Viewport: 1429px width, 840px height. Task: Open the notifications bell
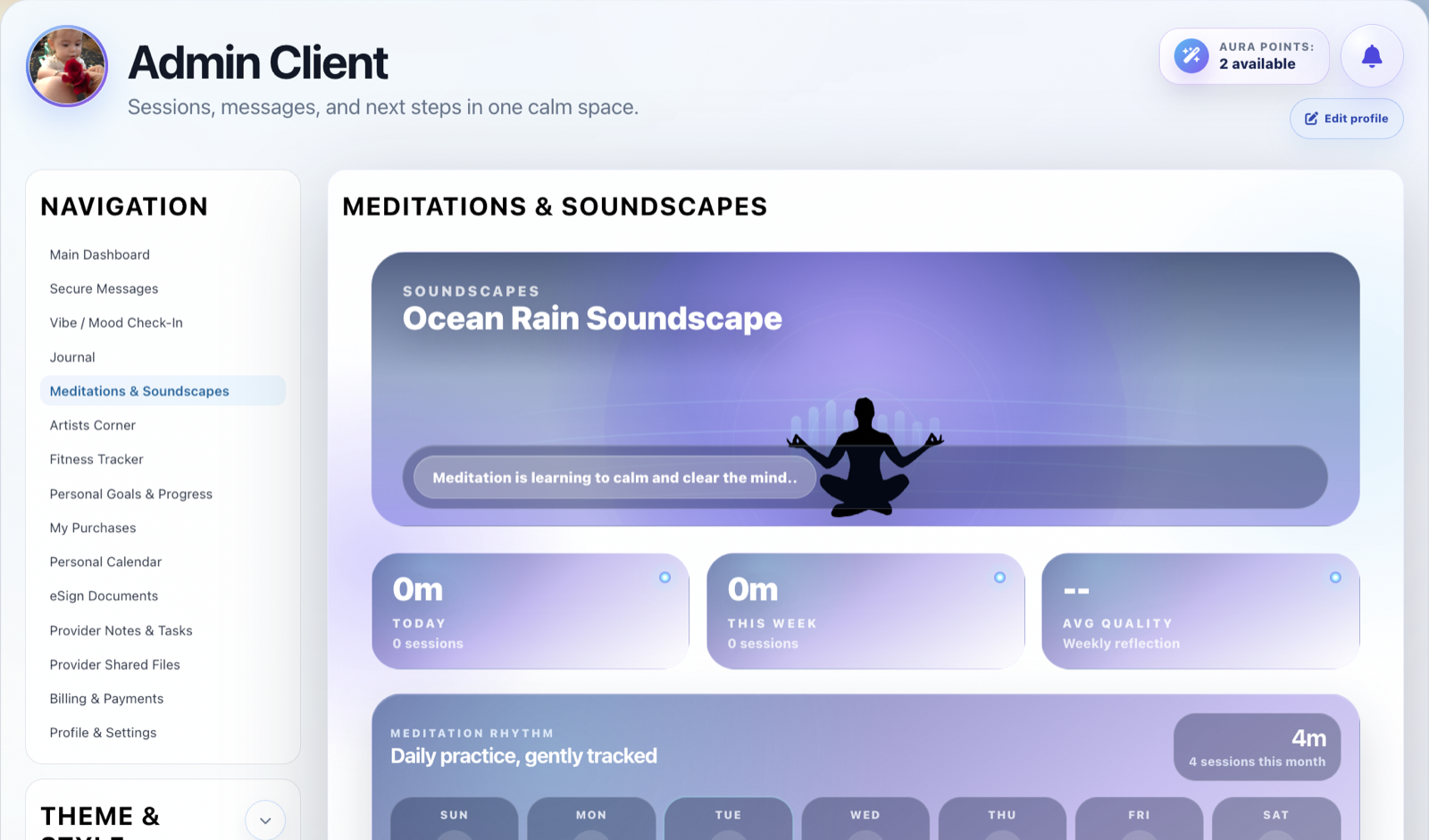pos(1372,56)
